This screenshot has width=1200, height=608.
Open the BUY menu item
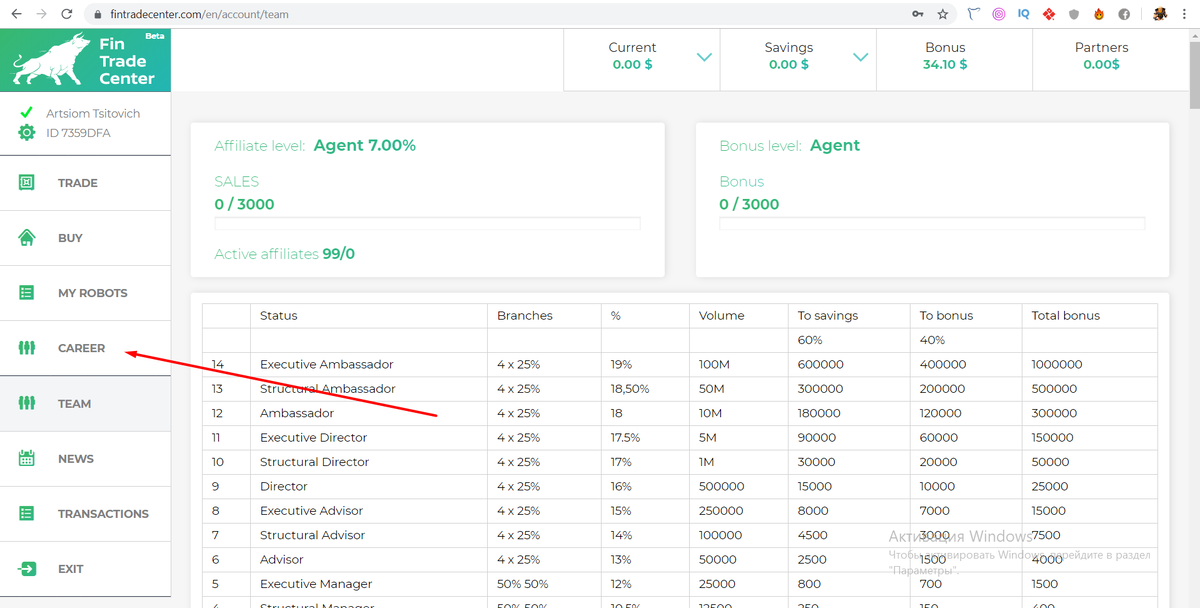click(x=85, y=238)
